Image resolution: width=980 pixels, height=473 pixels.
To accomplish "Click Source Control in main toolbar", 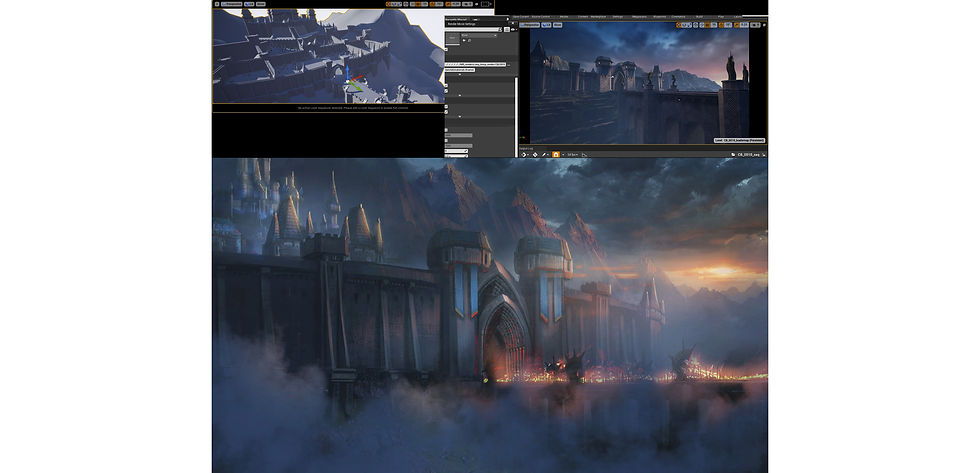I will (x=541, y=17).
